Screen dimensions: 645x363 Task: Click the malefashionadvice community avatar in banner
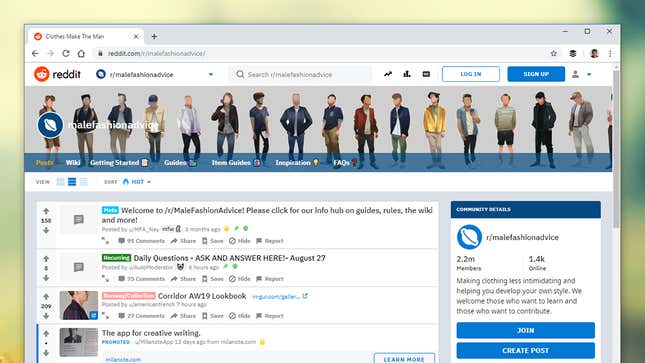(x=50, y=125)
